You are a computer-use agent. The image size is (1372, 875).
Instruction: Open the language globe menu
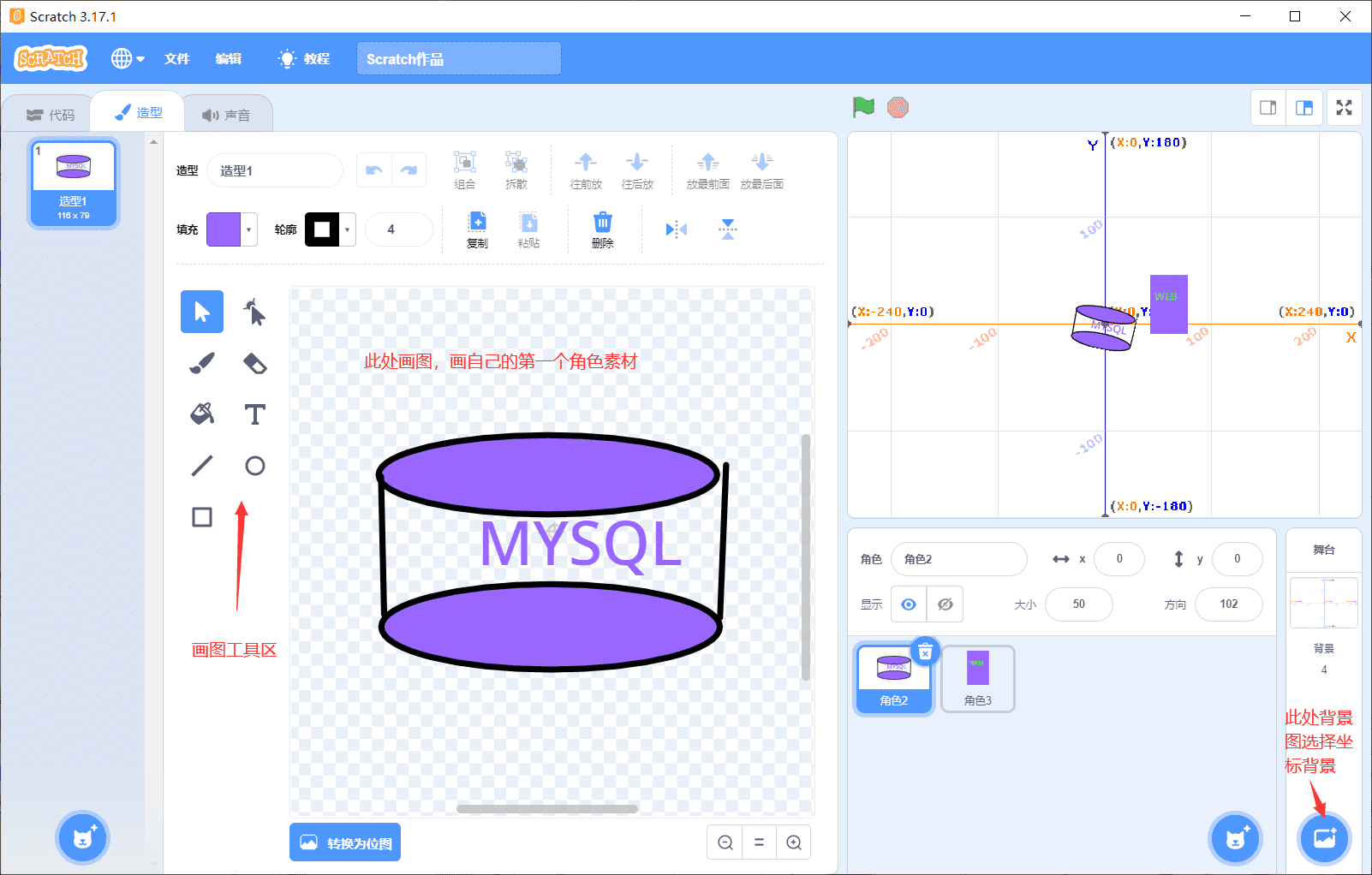128,58
